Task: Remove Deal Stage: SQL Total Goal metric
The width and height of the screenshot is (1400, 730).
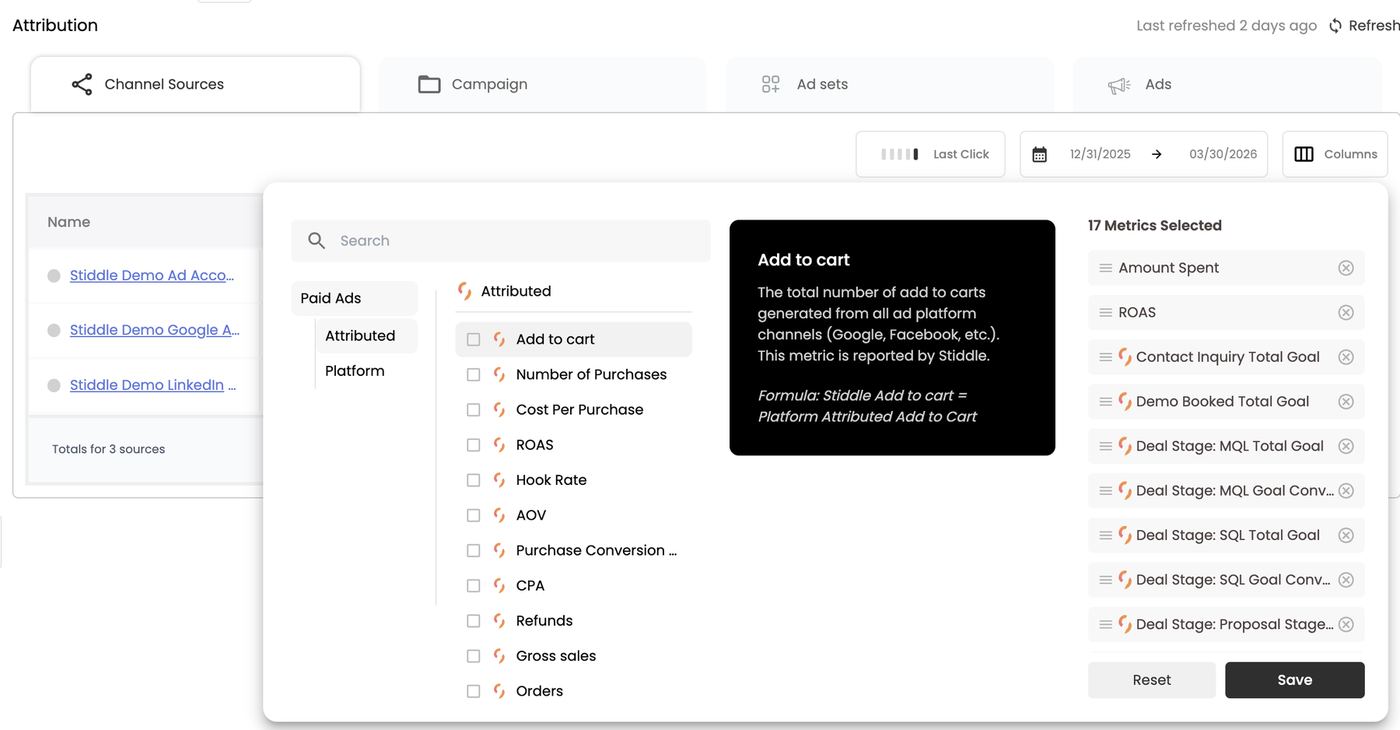Action: pyautogui.click(x=1346, y=535)
